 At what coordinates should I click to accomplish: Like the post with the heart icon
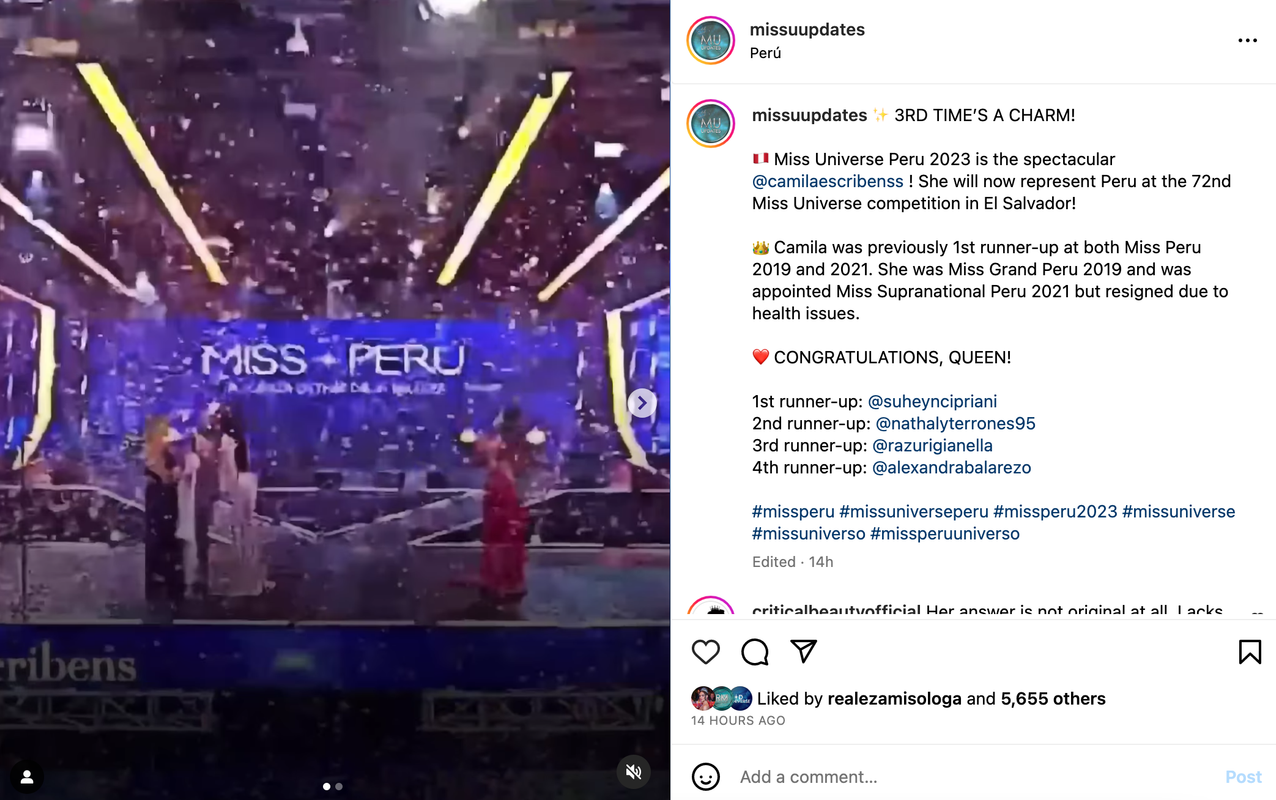706,652
